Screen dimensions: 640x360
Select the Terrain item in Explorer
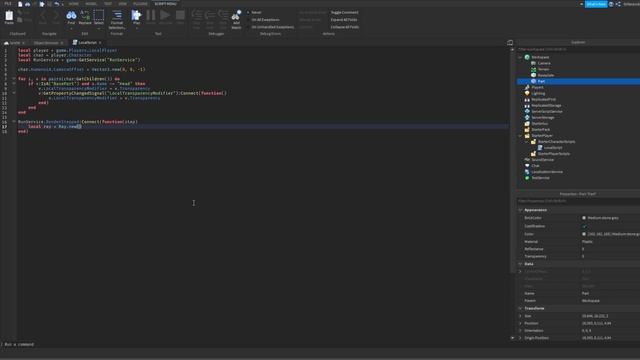click(543, 69)
